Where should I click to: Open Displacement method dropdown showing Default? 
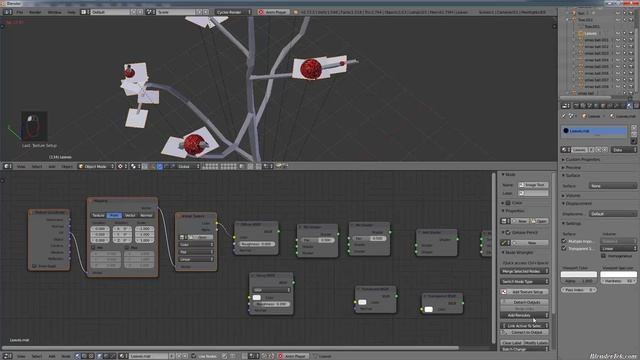tap(613, 214)
